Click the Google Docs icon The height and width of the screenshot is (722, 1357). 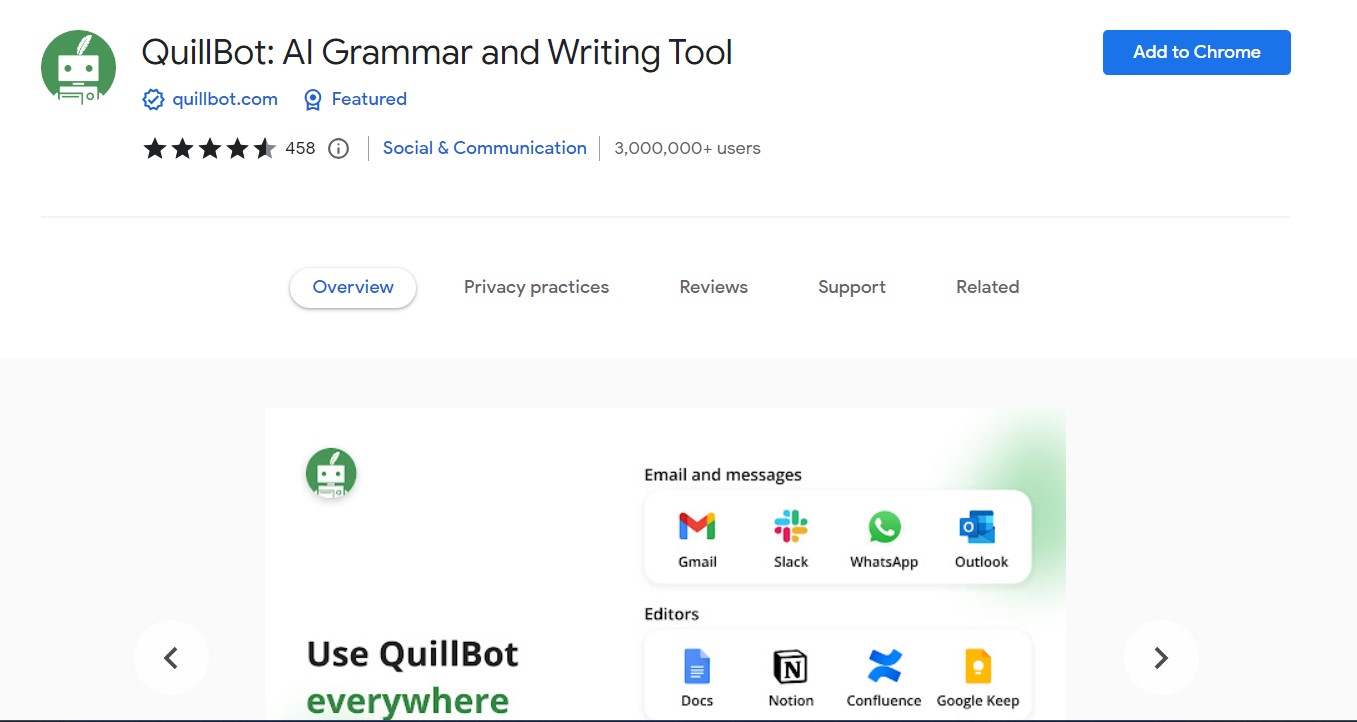coord(696,666)
